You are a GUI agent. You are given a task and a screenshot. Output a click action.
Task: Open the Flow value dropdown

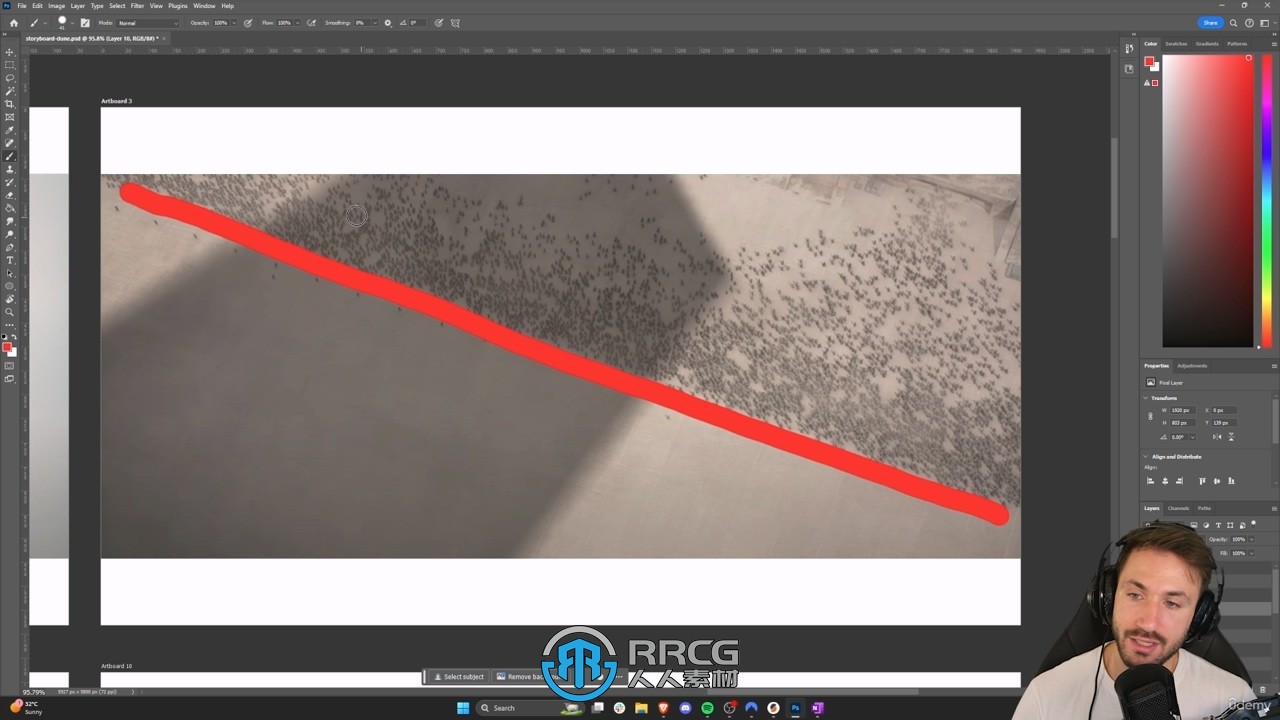click(296, 22)
